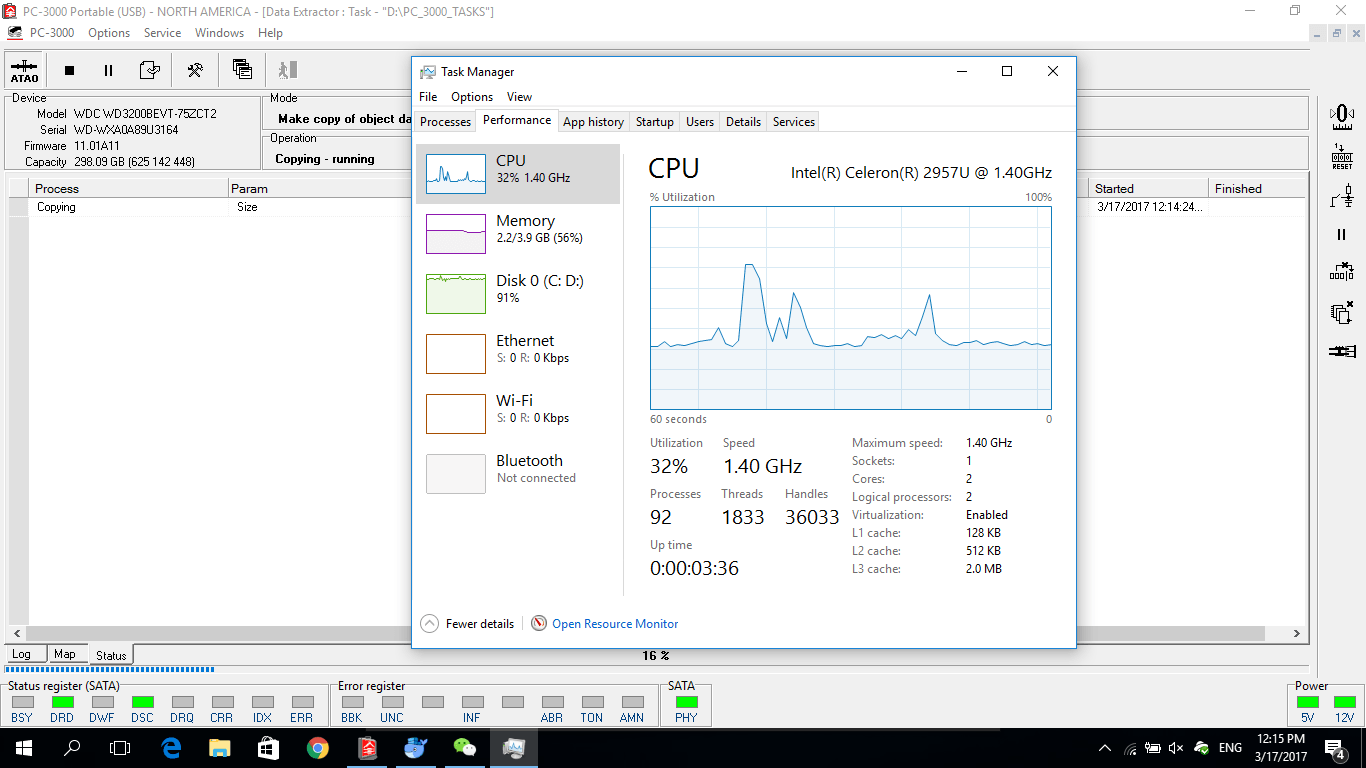Viewport: 1366px width, 768px height.
Task: Open the Action Center notifications
Action: pos(1335,747)
